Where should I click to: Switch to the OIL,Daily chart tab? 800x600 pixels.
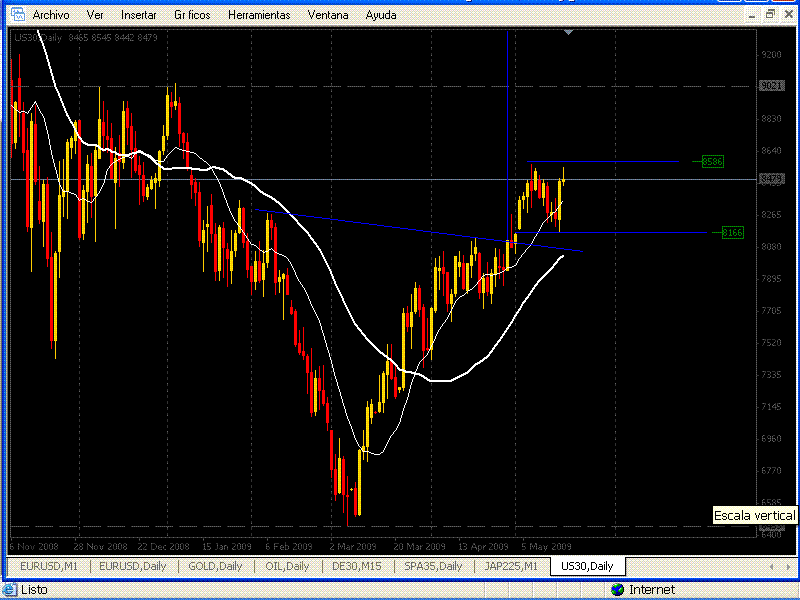click(287, 566)
